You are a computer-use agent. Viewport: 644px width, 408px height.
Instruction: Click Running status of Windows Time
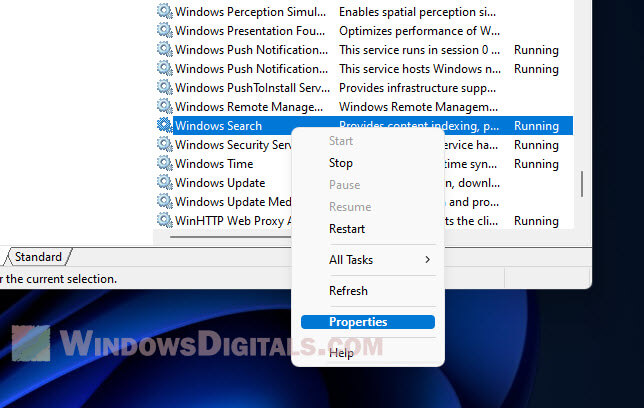click(x=536, y=164)
